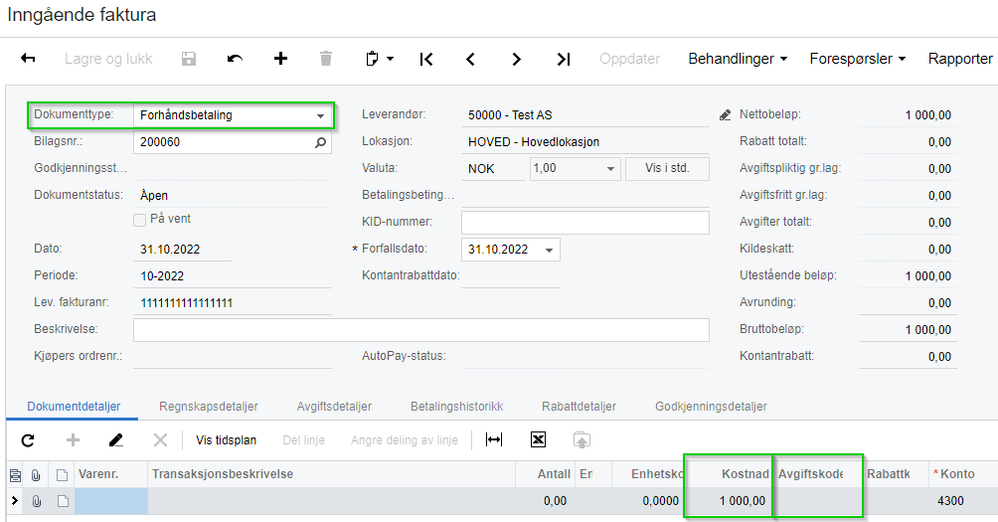998x522 pixels.
Task: Click the edit pencil icon in the grid toolbar
Action: click(x=116, y=440)
